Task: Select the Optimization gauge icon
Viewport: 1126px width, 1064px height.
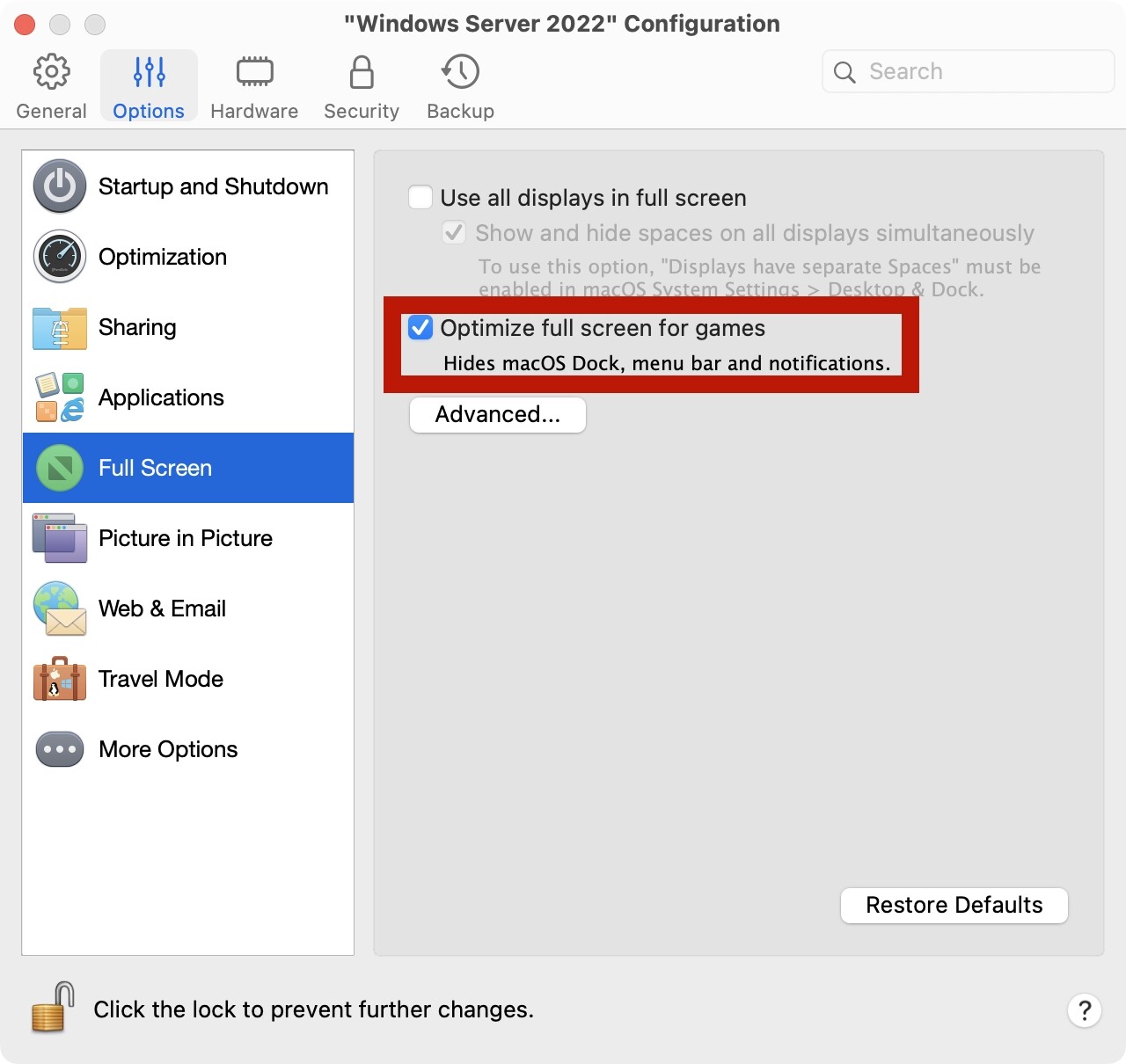Action: (60, 257)
